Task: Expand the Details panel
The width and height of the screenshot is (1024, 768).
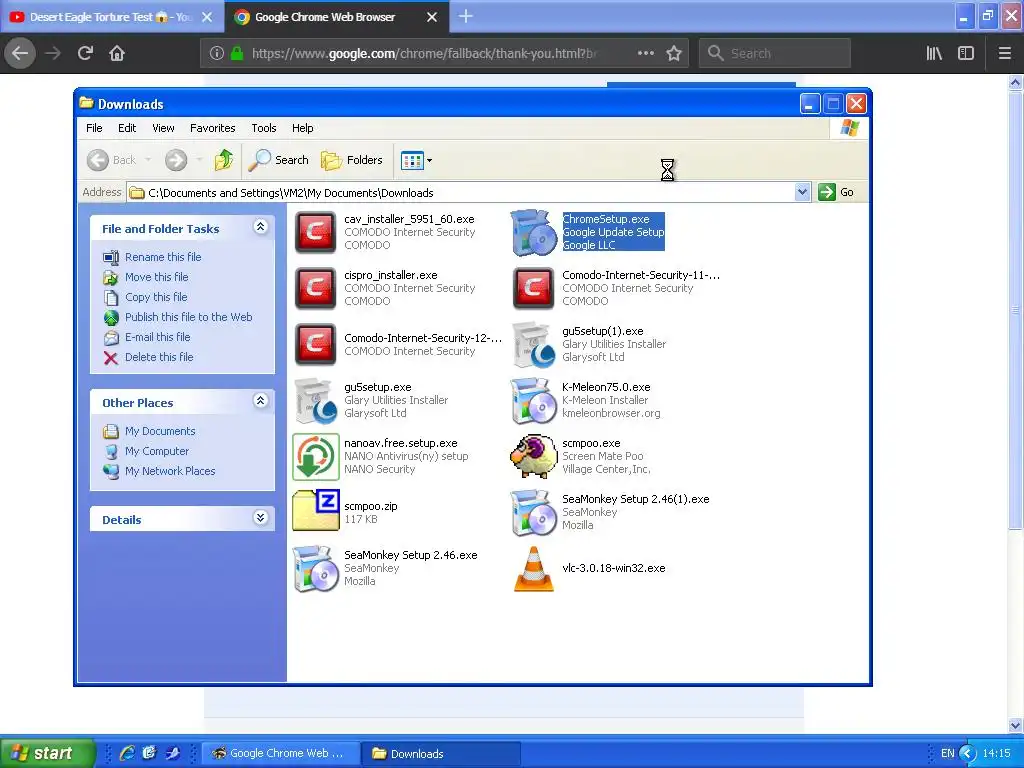Action: tap(260, 518)
